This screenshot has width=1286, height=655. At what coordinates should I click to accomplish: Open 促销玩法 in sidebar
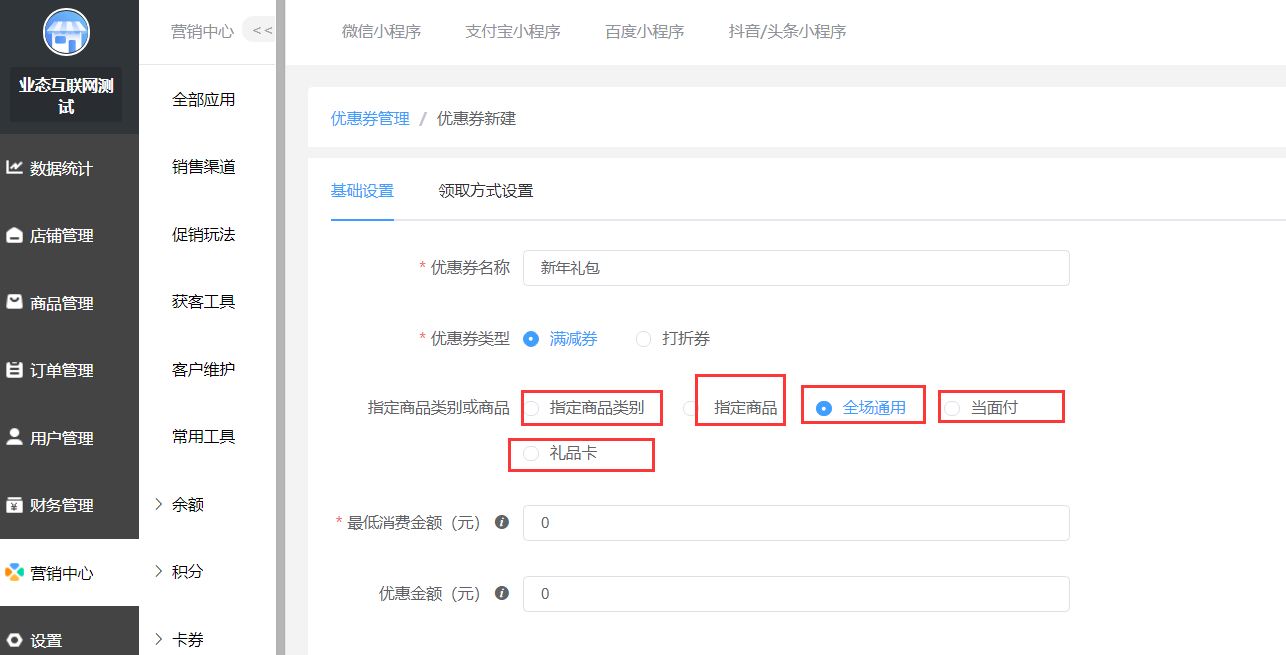[204, 234]
